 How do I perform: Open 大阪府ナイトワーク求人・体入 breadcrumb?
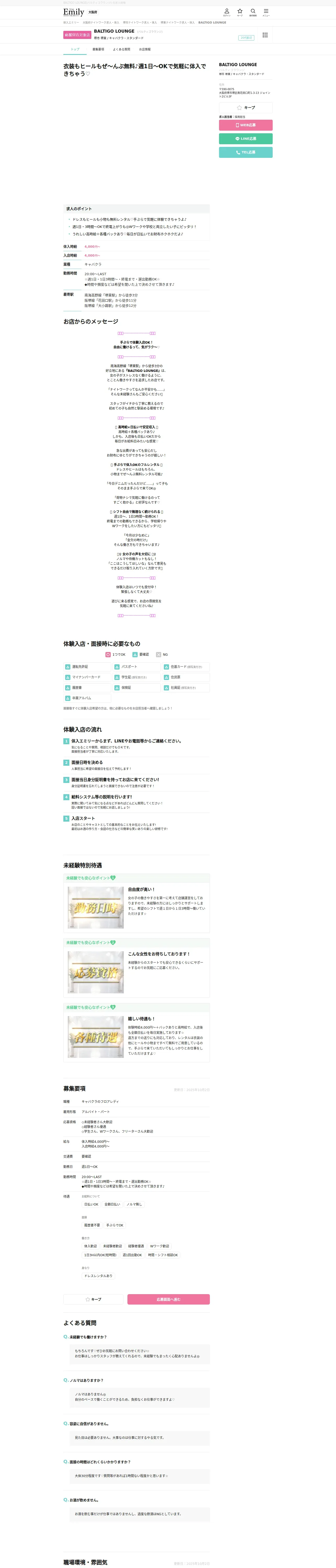(x=101, y=22)
